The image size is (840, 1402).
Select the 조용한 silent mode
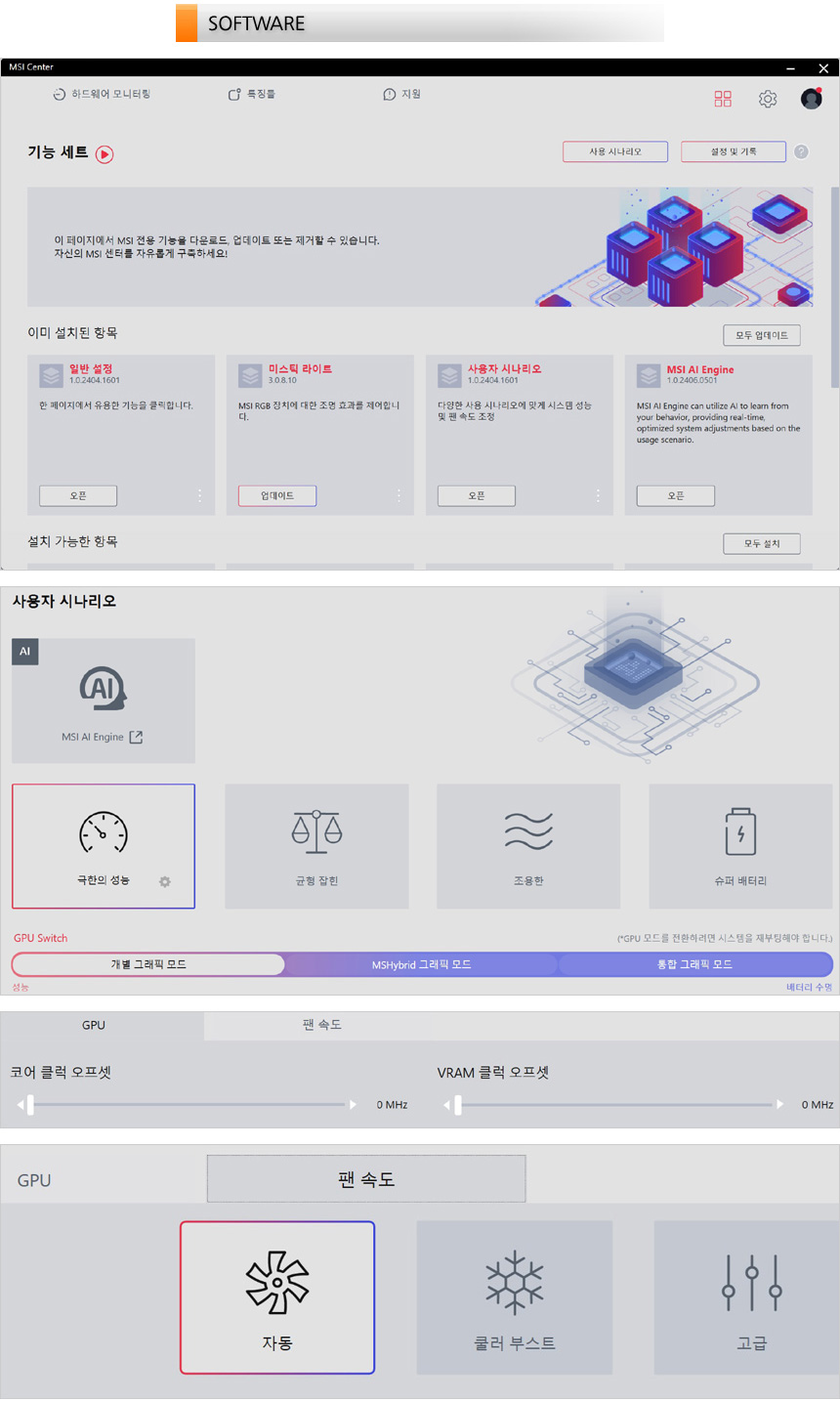coord(528,846)
